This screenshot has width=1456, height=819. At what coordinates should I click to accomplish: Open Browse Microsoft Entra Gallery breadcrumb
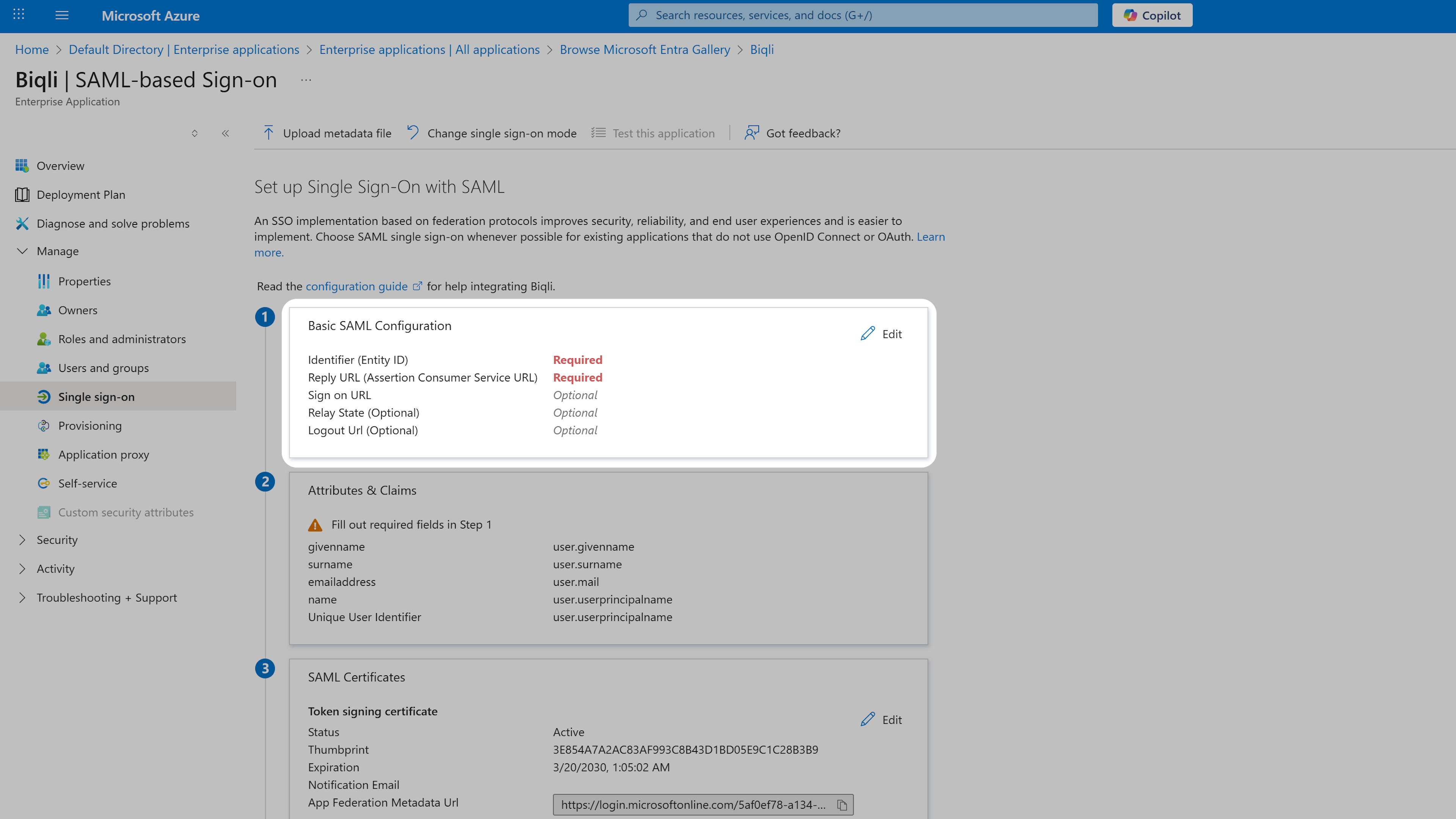(644, 49)
